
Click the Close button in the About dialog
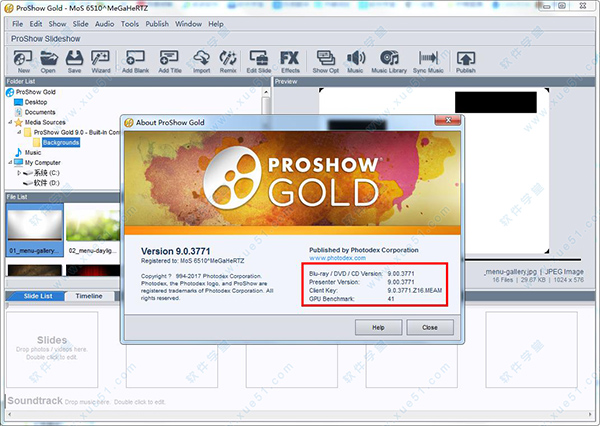[x=430, y=328]
